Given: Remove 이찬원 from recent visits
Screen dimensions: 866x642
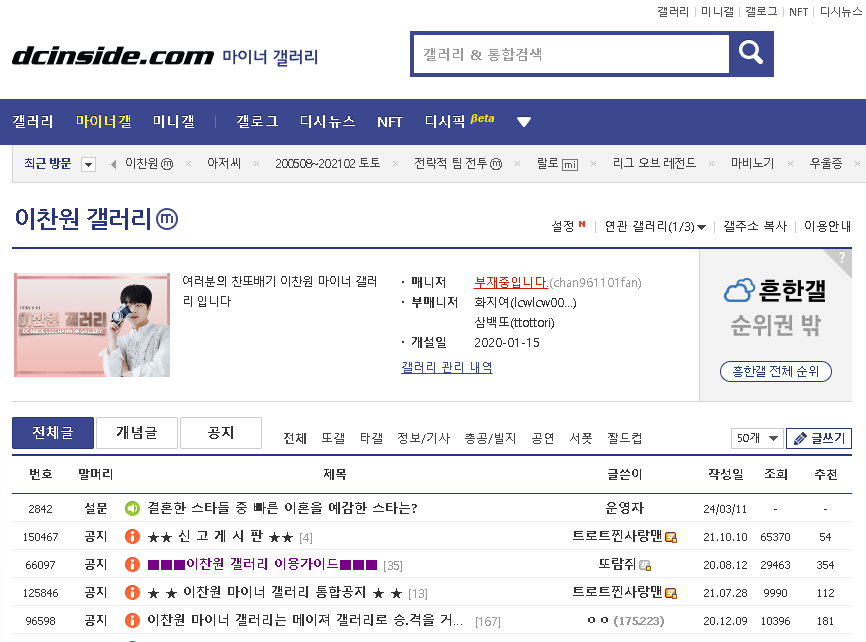Looking at the screenshot, I should 188,164.
